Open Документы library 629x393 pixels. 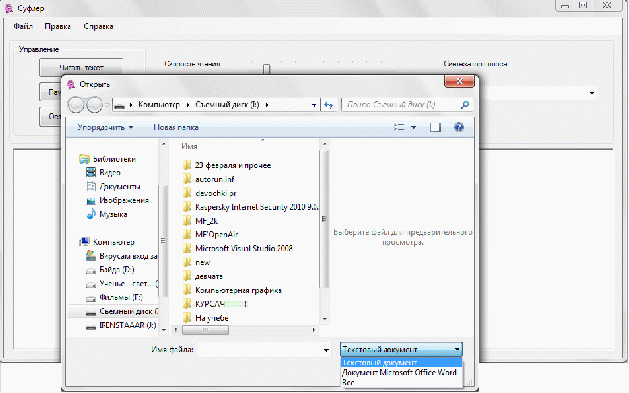114,186
